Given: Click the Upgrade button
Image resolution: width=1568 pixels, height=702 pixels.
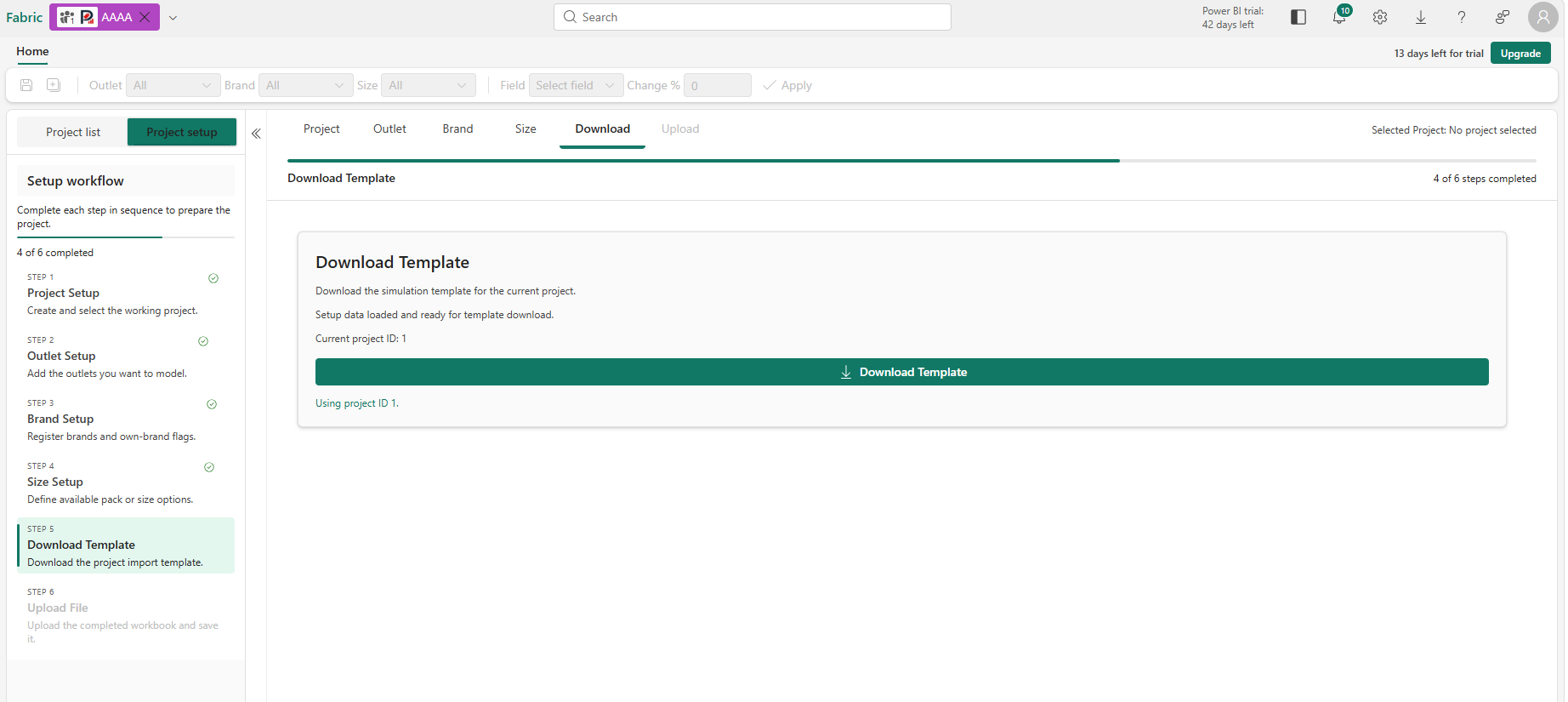Looking at the screenshot, I should (x=1520, y=53).
